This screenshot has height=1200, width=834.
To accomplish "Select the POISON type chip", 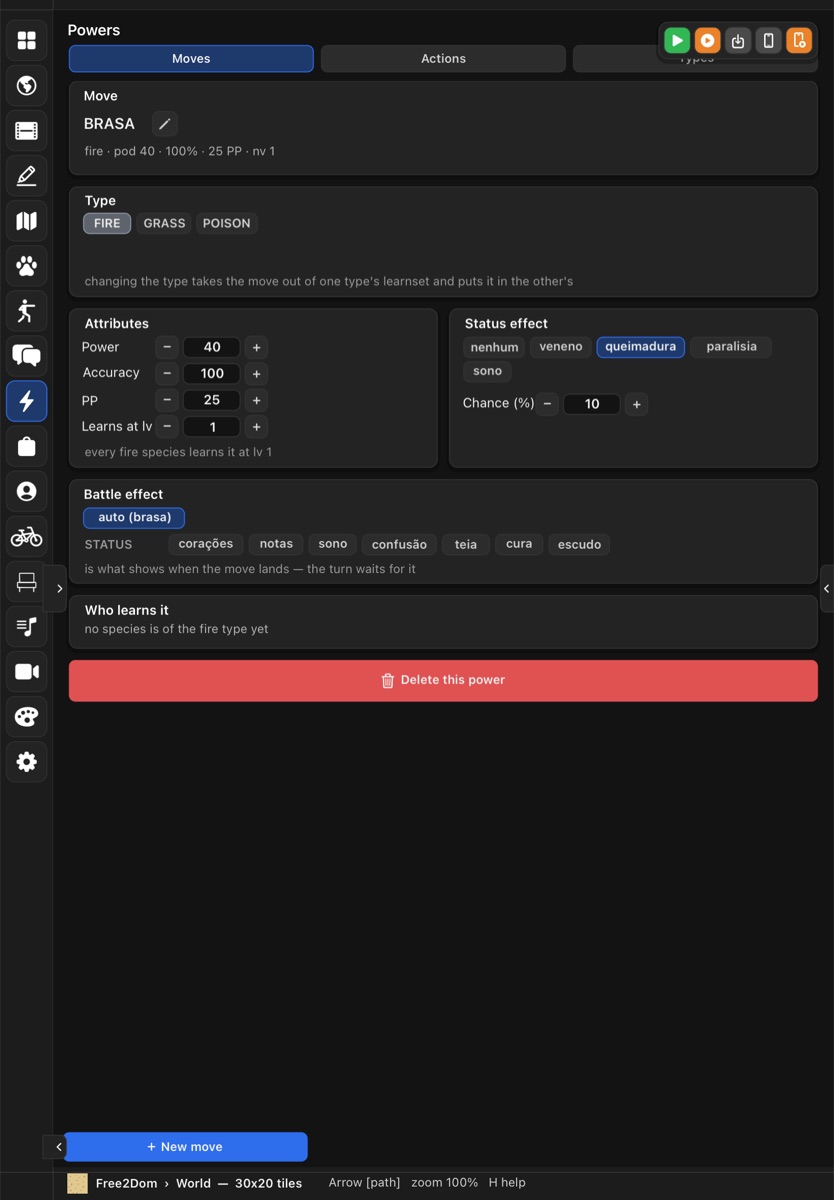I will tap(226, 223).
